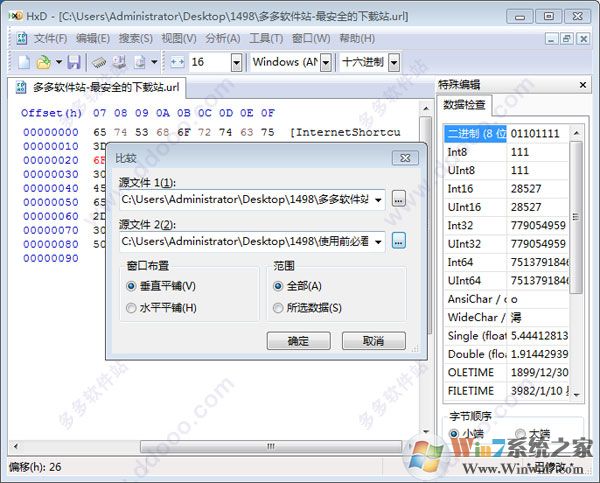Click the hex editor horizontal scrollbar thumb

(271, 446)
